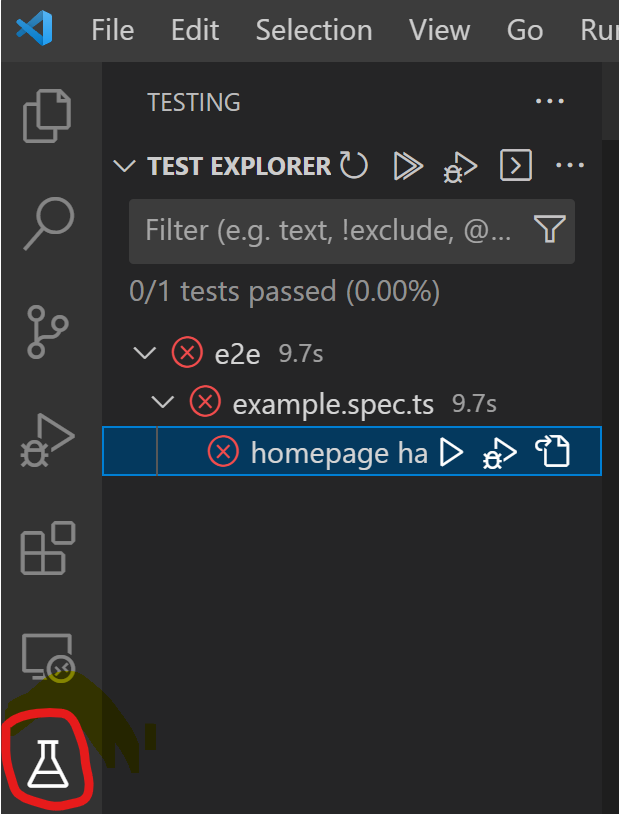Open the File menu
Screen dimensions: 619x814
(113, 30)
